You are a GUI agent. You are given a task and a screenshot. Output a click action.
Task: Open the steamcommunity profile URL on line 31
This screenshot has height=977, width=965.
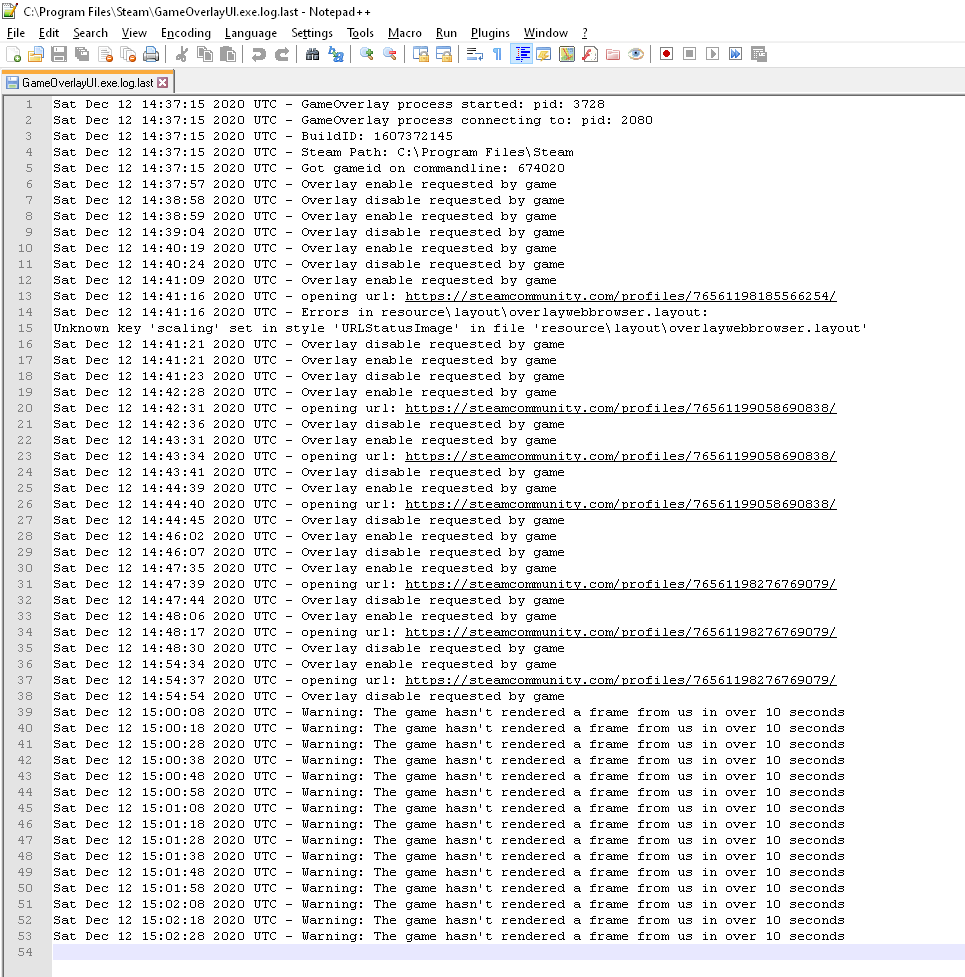[620, 584]
